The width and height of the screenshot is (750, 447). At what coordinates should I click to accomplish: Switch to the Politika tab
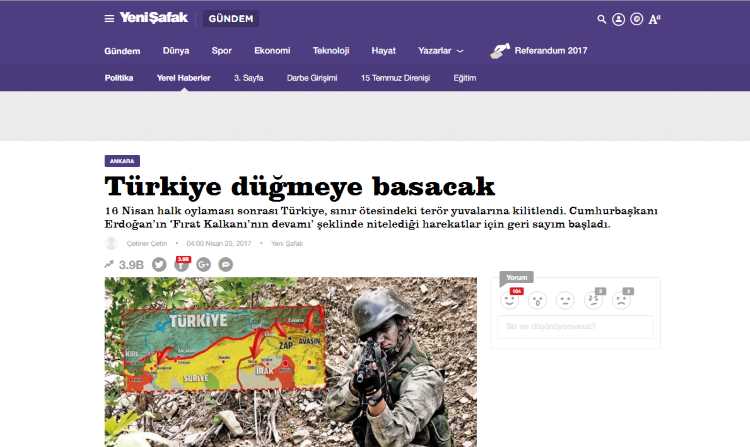pos(119,78)
